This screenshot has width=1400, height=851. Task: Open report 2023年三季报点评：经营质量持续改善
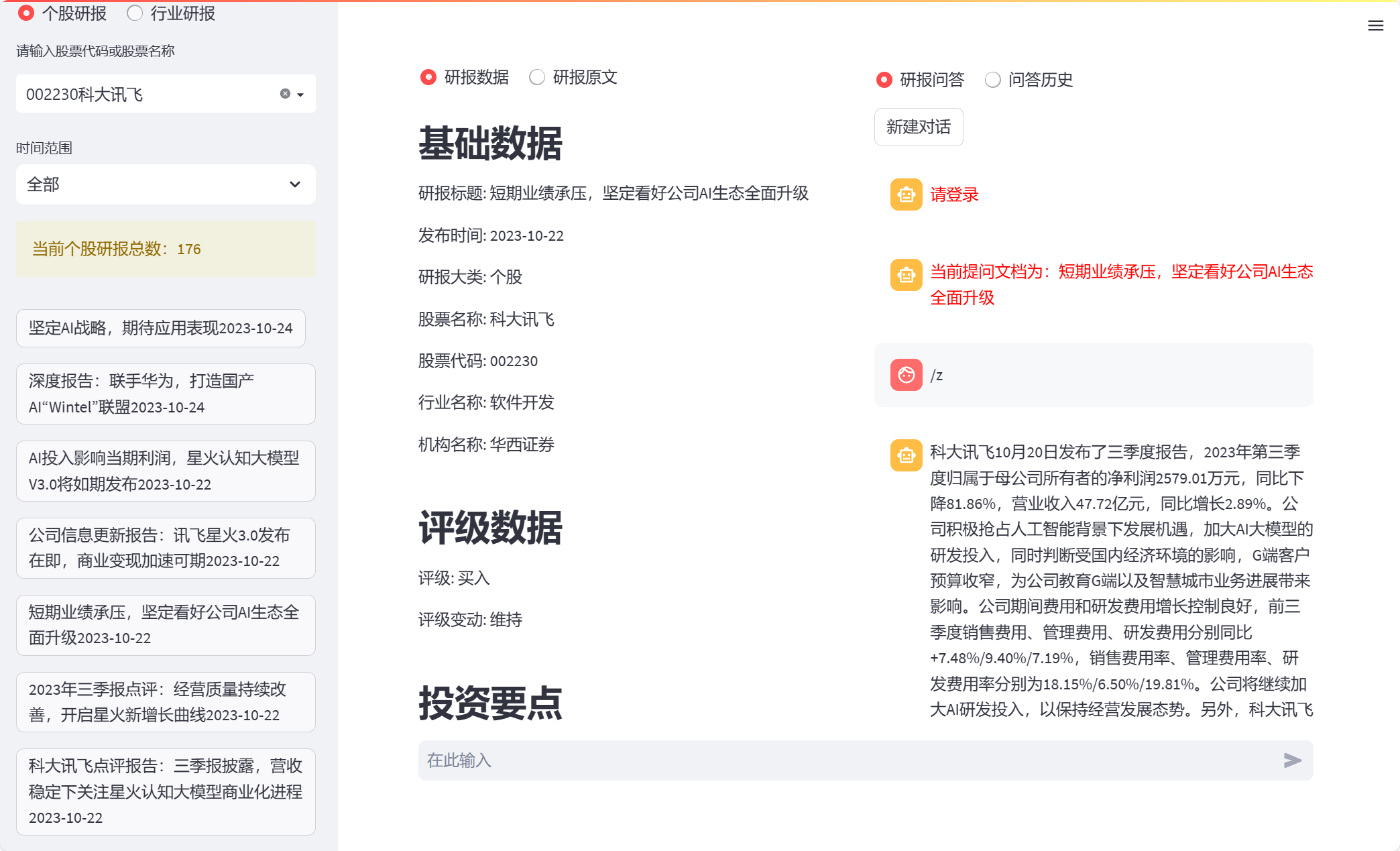[166, 702]
